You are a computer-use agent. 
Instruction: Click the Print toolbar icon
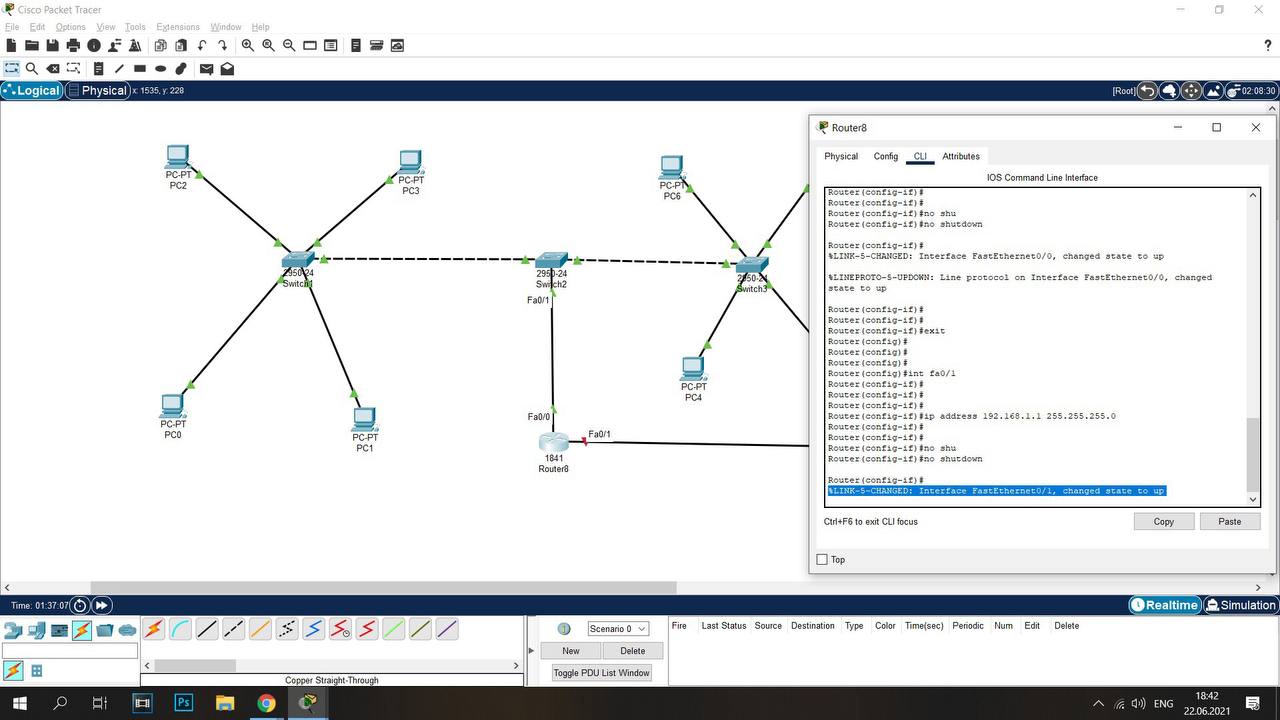point(73,45)
